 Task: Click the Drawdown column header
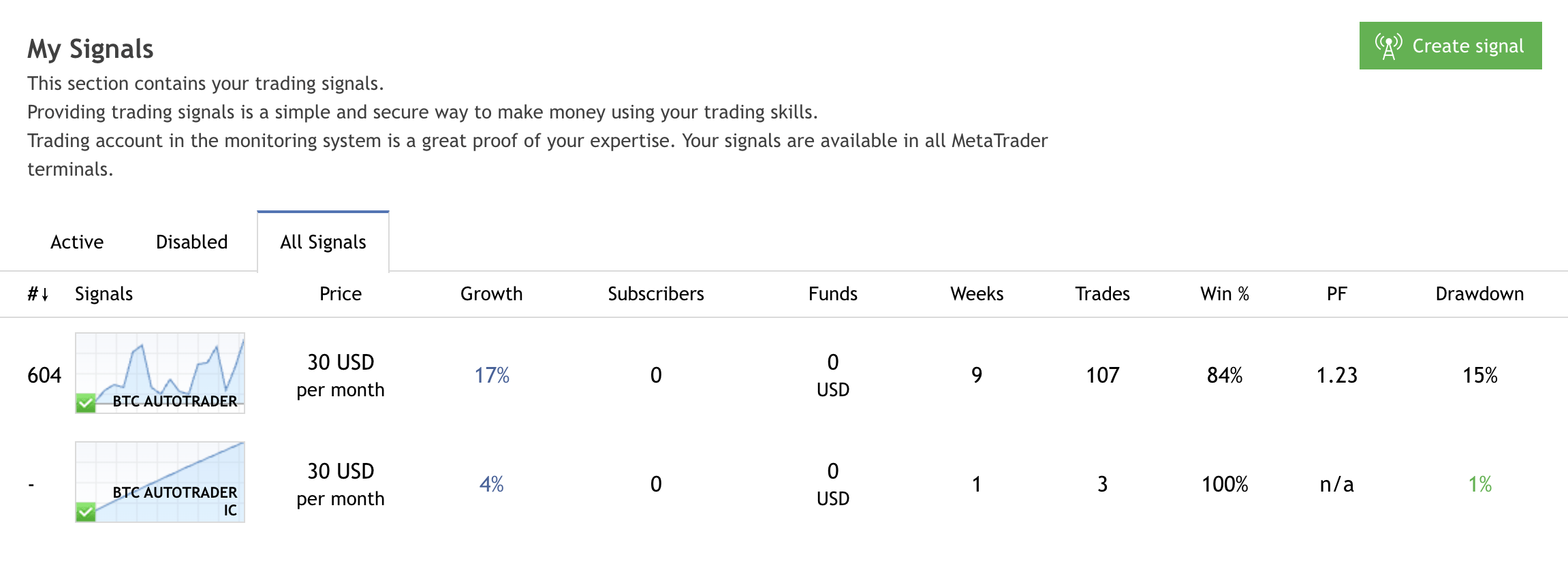(1479, 293)
